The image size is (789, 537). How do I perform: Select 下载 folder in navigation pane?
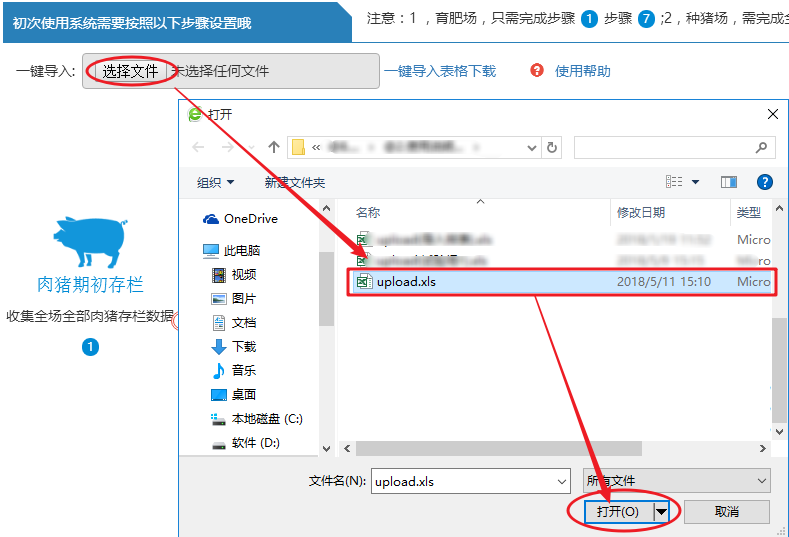coord(244,346)
